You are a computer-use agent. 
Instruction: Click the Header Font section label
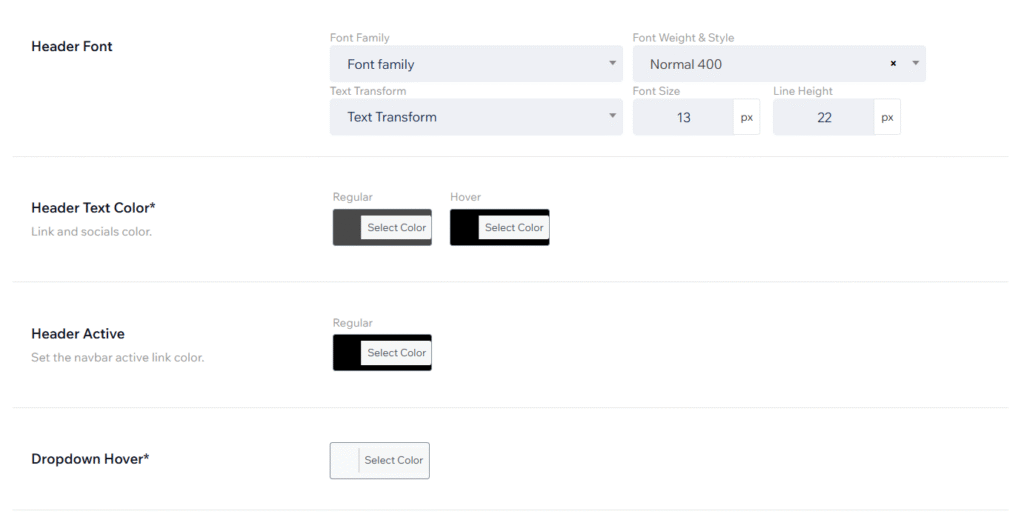click(72, 46)
